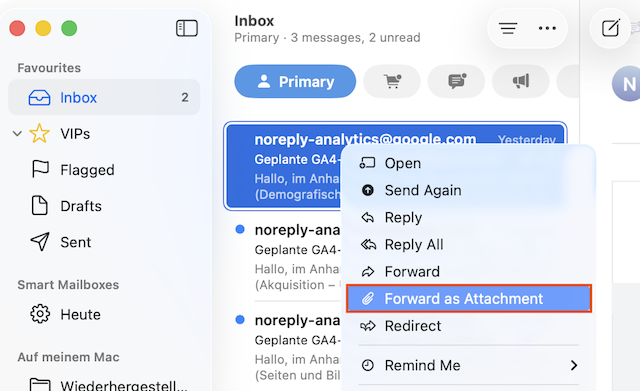Open the Inbox mailbox
This screenshot has height=391, width=640.
104,98
